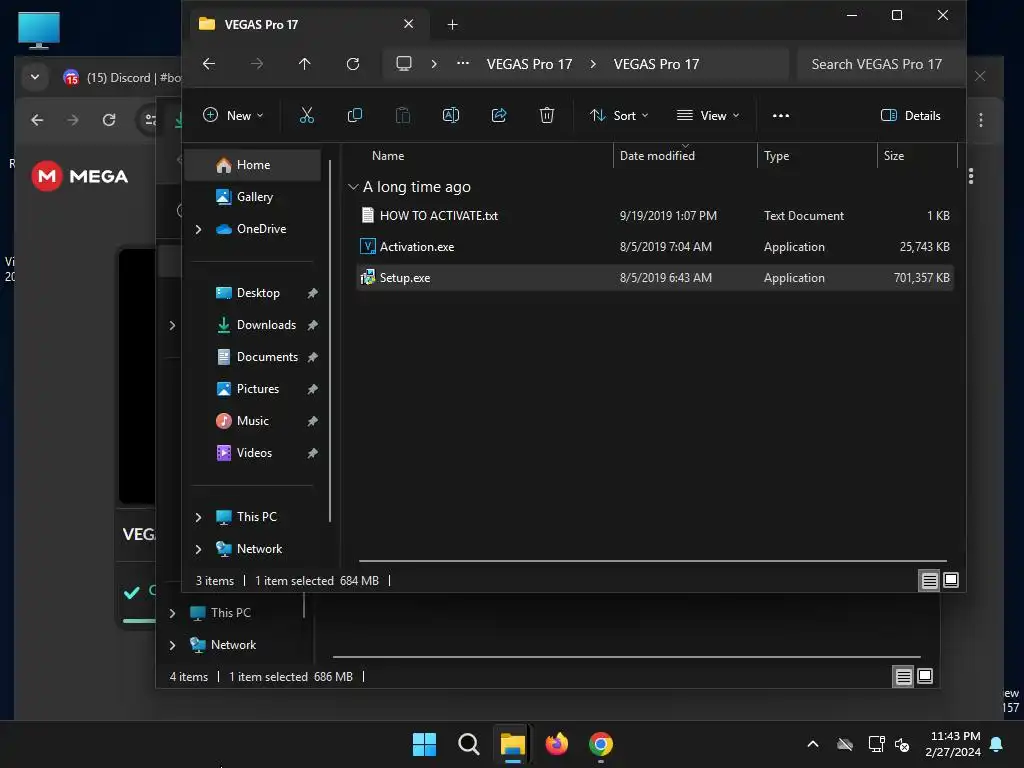The width and height of the screenshot is (1024, 768).
Task: Click the Copy icon in toolbar
Action: coord(355,116)
